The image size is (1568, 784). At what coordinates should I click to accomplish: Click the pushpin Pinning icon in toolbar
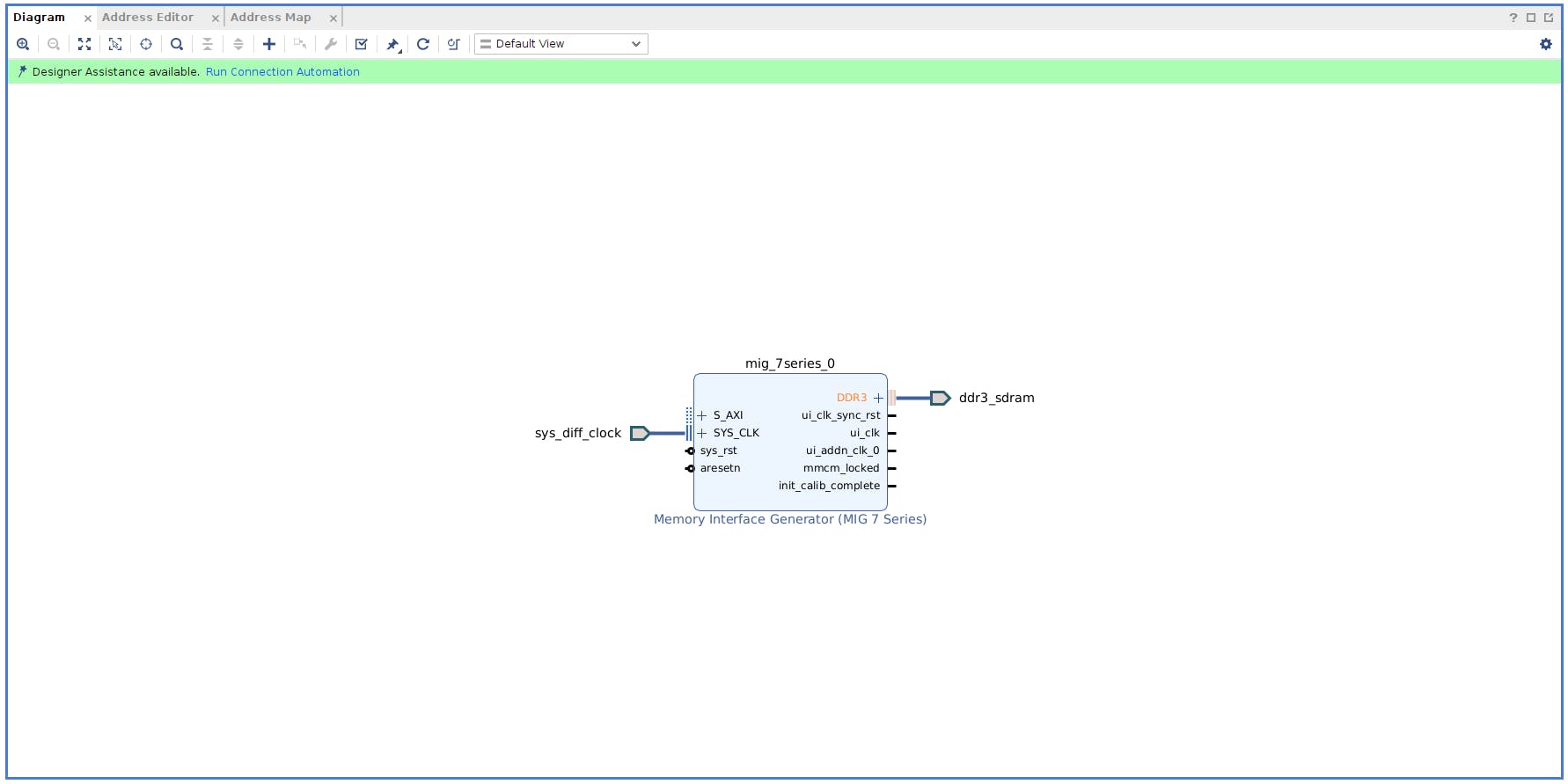(393, 44)
